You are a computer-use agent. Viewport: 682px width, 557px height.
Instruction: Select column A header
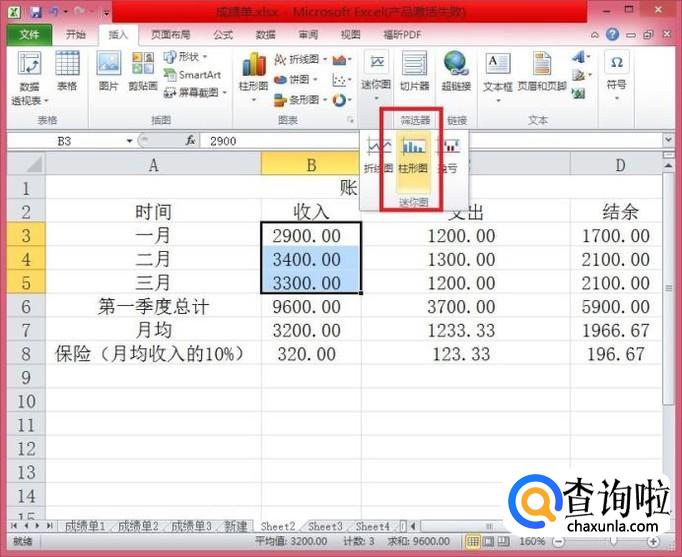153,164
